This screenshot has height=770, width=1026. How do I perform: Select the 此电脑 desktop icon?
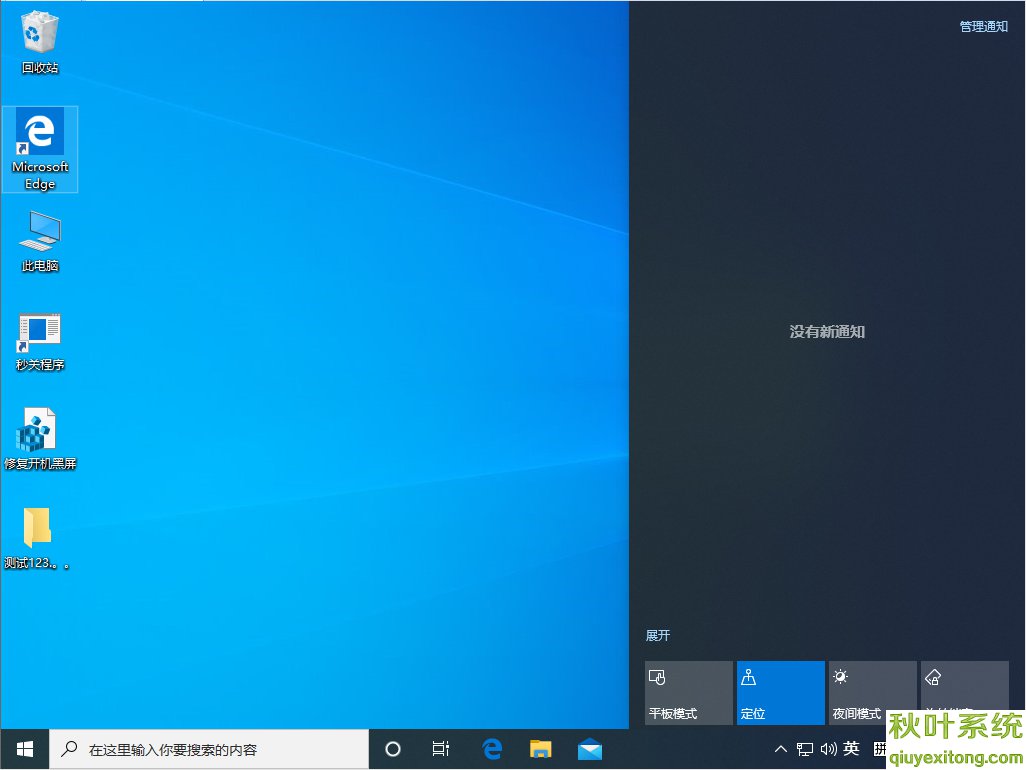click(x=40, y=241)
